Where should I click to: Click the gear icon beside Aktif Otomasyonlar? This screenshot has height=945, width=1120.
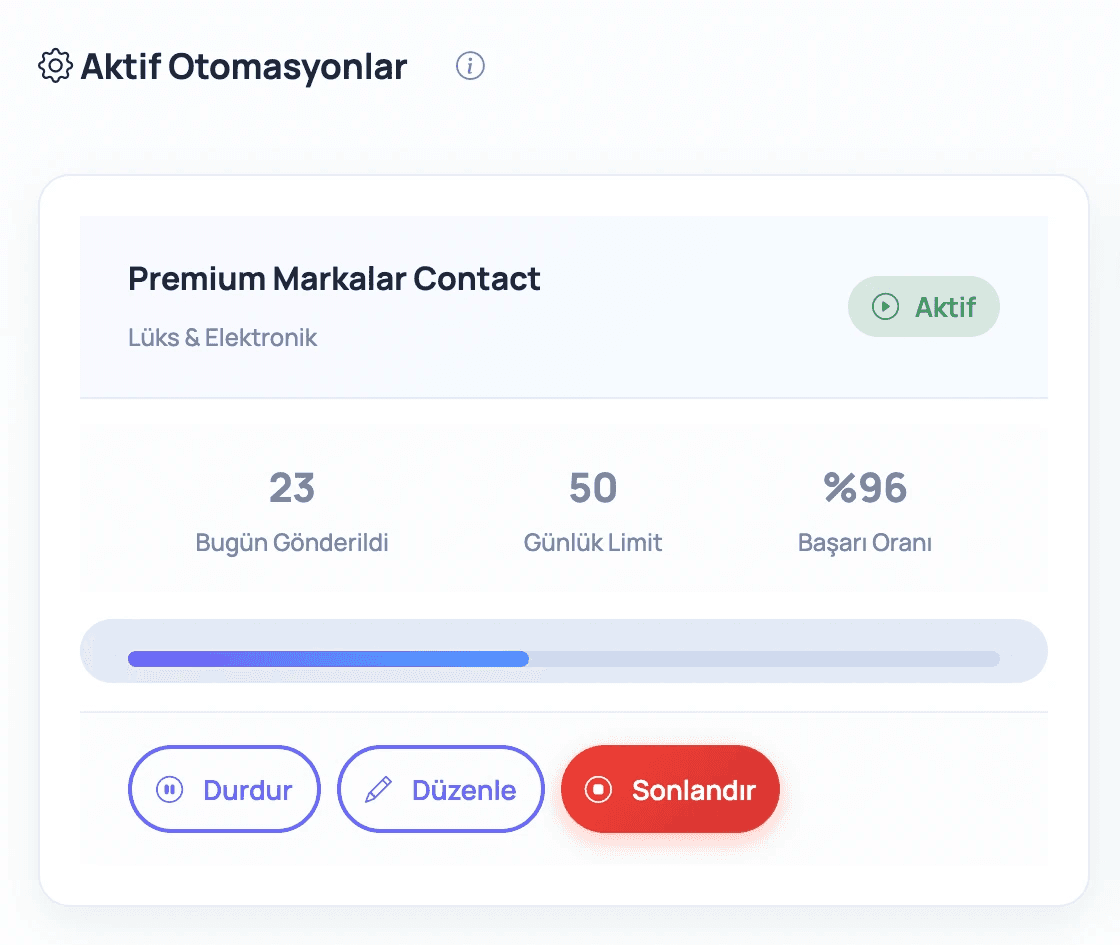(x=55, y=67)
